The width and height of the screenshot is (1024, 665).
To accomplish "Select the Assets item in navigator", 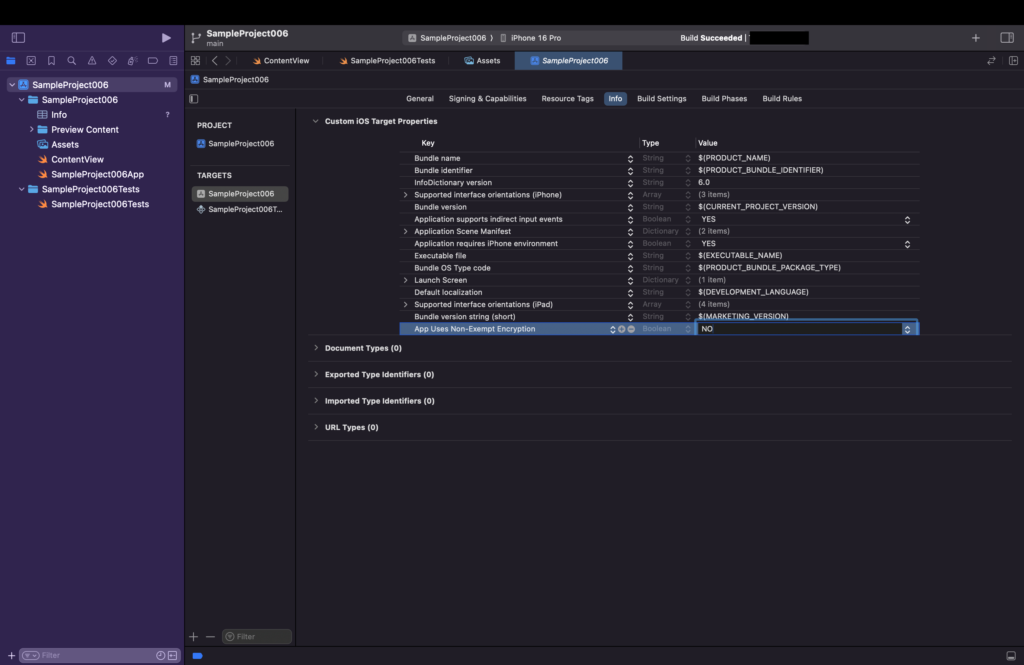I will click(65, 144).
